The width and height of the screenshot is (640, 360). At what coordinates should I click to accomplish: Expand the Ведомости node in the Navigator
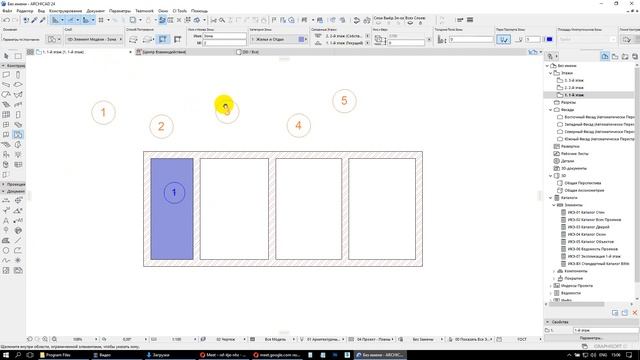tap(551, 293)
